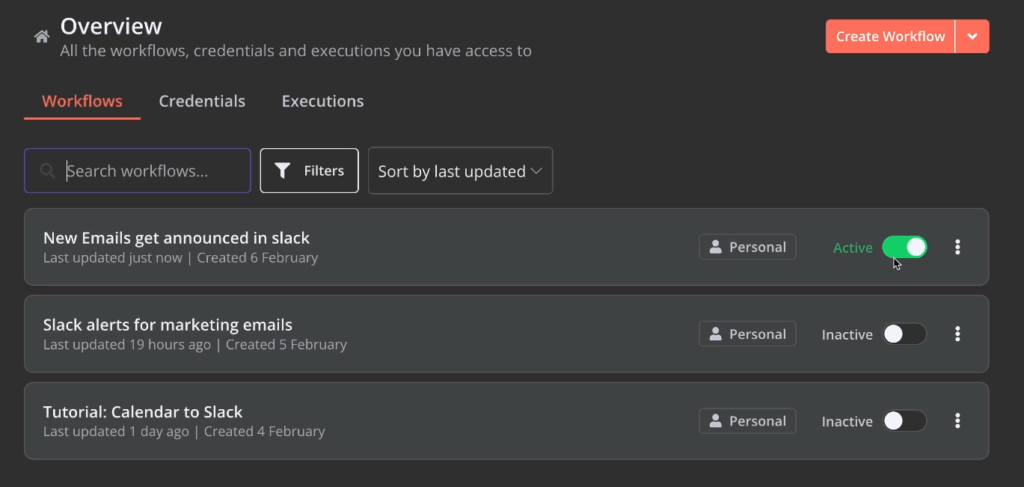Deactivate the New Emails get announced workflow
The width and height of the screenshot is (1024, 487).
(904, 247)
